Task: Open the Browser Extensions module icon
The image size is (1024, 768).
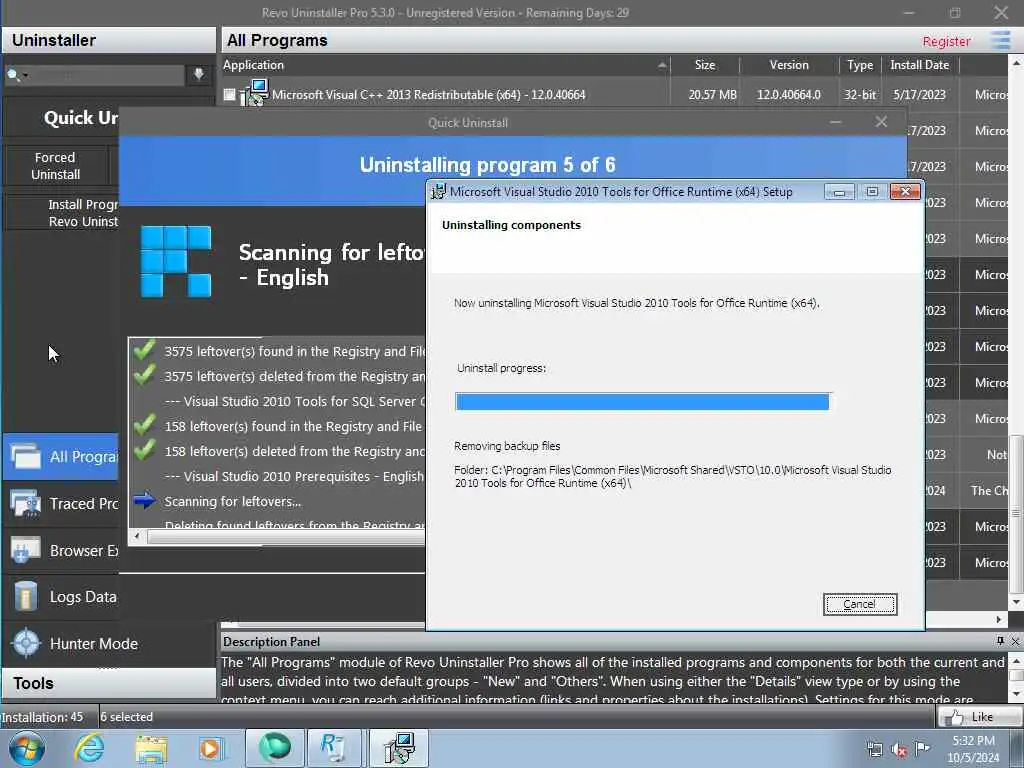Action: point(26,551)
